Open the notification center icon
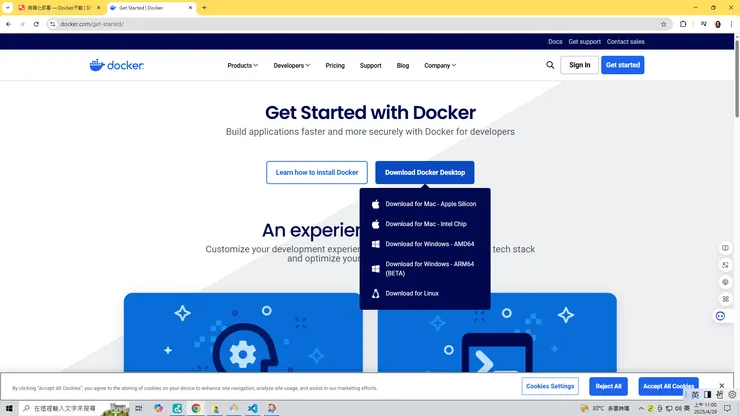The image size is (740, 416). tap(728, 408)
